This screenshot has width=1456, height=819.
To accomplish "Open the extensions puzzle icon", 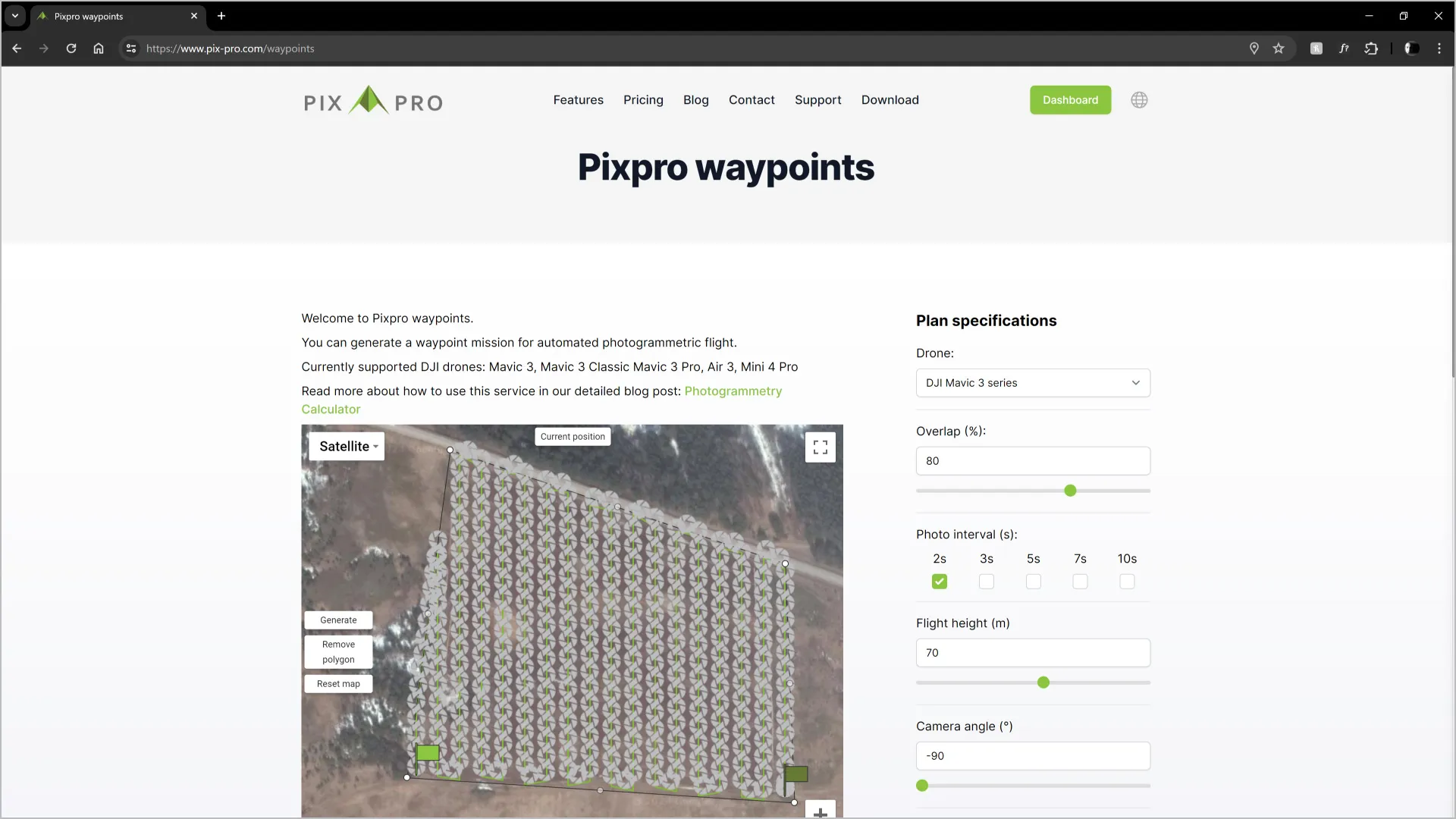I will 1371,49.
